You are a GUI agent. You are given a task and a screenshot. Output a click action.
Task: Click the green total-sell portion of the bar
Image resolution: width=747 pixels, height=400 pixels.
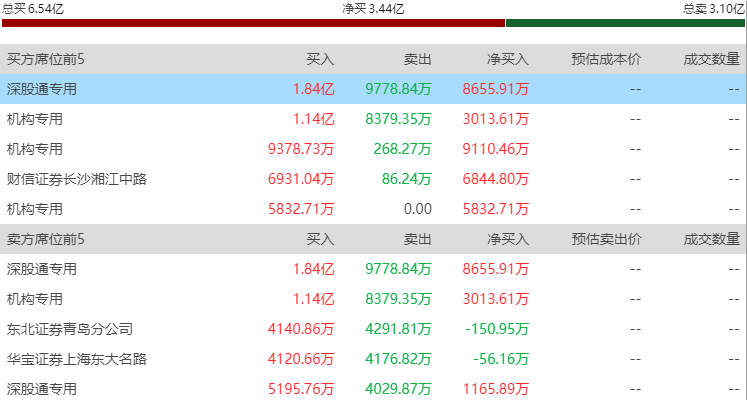coord(625,22)
